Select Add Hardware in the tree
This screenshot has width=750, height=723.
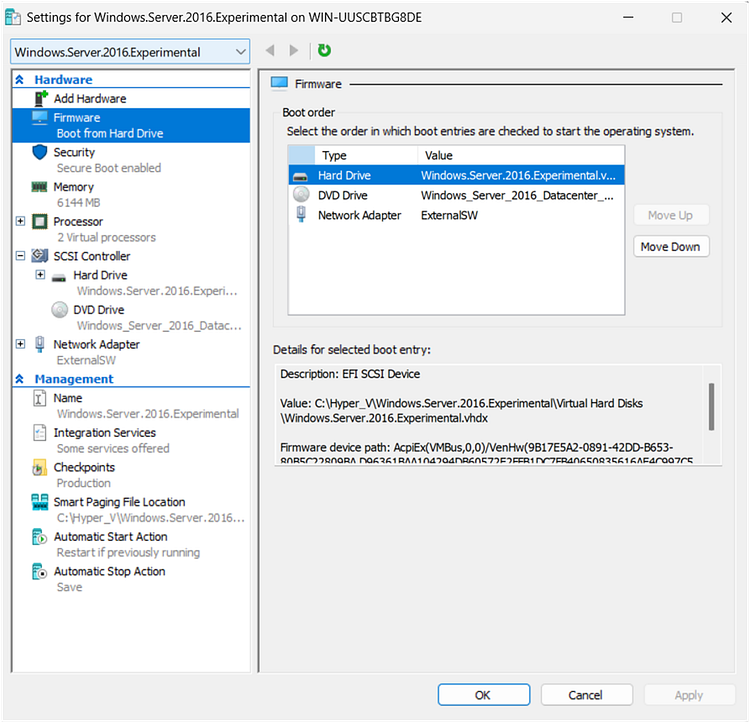90,99
